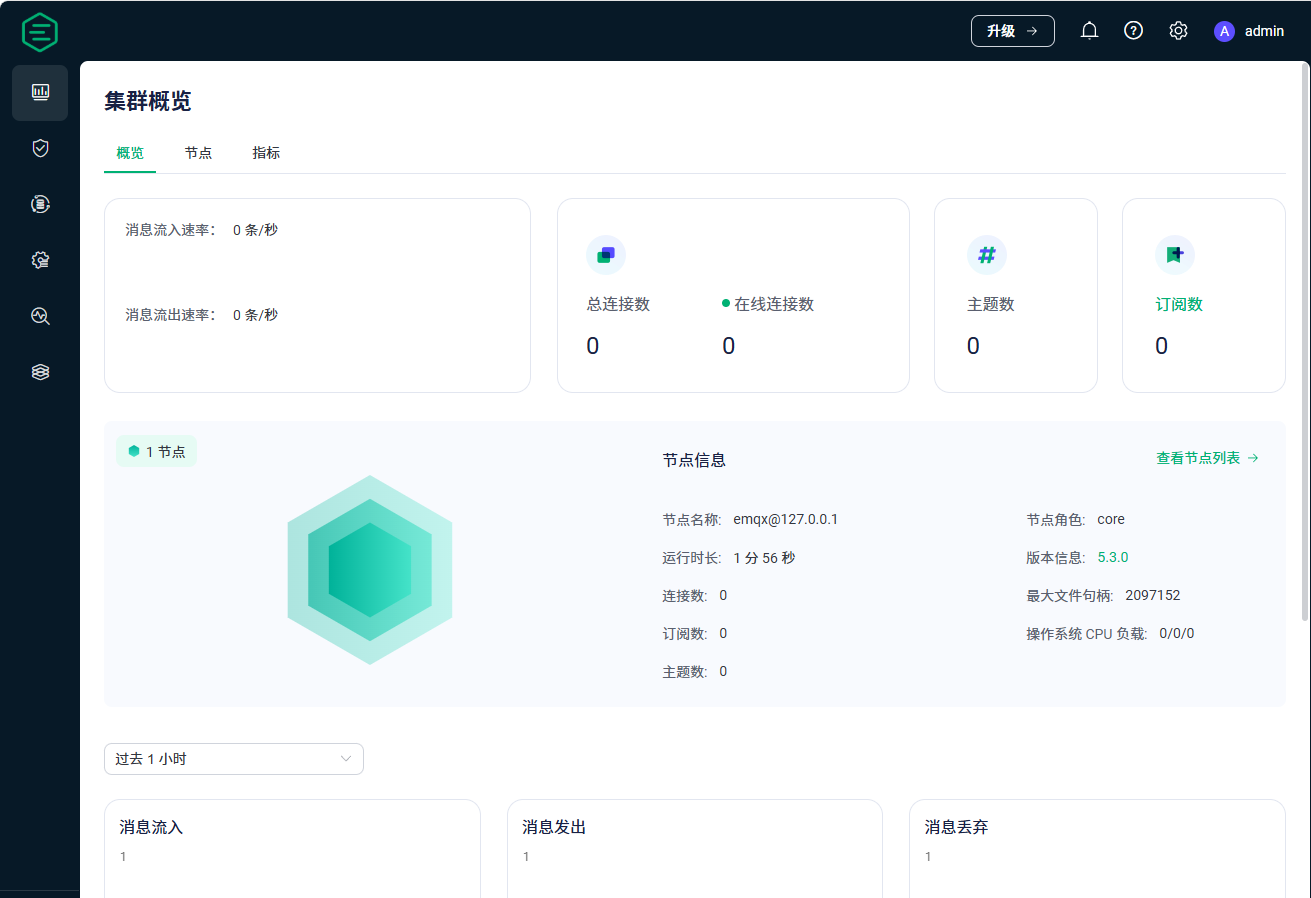Open version link 5.3.0
This screenshot has width=1311, height=898.
click(x=1113, y=557)
